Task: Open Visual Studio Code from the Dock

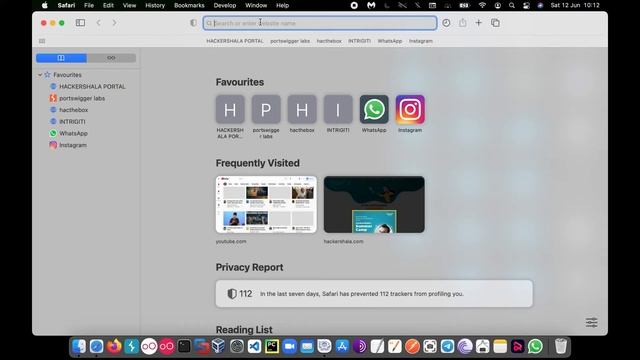Action: pos(254,347)
